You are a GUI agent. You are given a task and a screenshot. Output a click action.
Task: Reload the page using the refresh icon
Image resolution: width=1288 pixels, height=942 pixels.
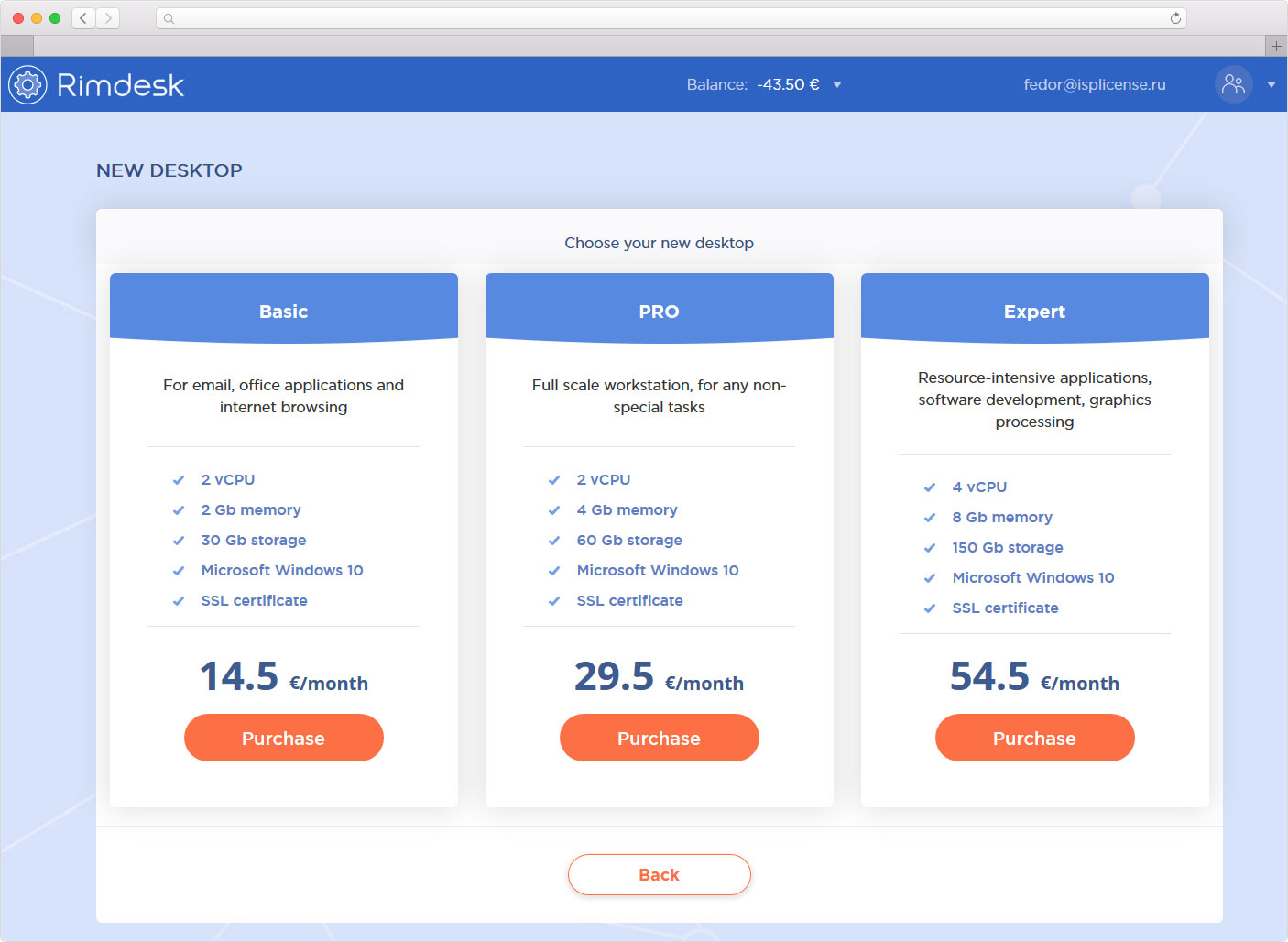click(x=1175, y=18)
